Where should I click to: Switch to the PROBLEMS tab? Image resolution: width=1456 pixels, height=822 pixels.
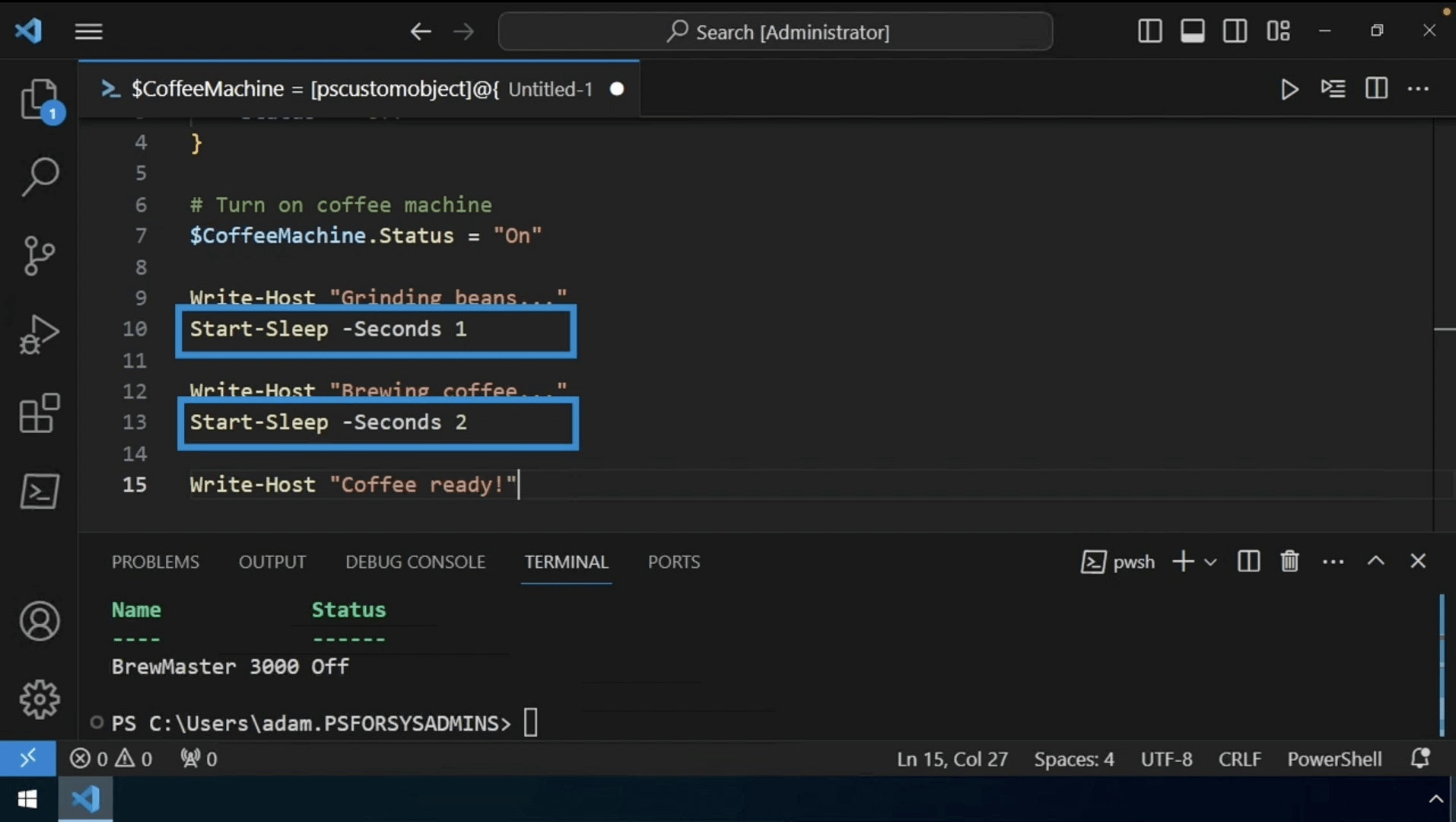pos(155,562)
